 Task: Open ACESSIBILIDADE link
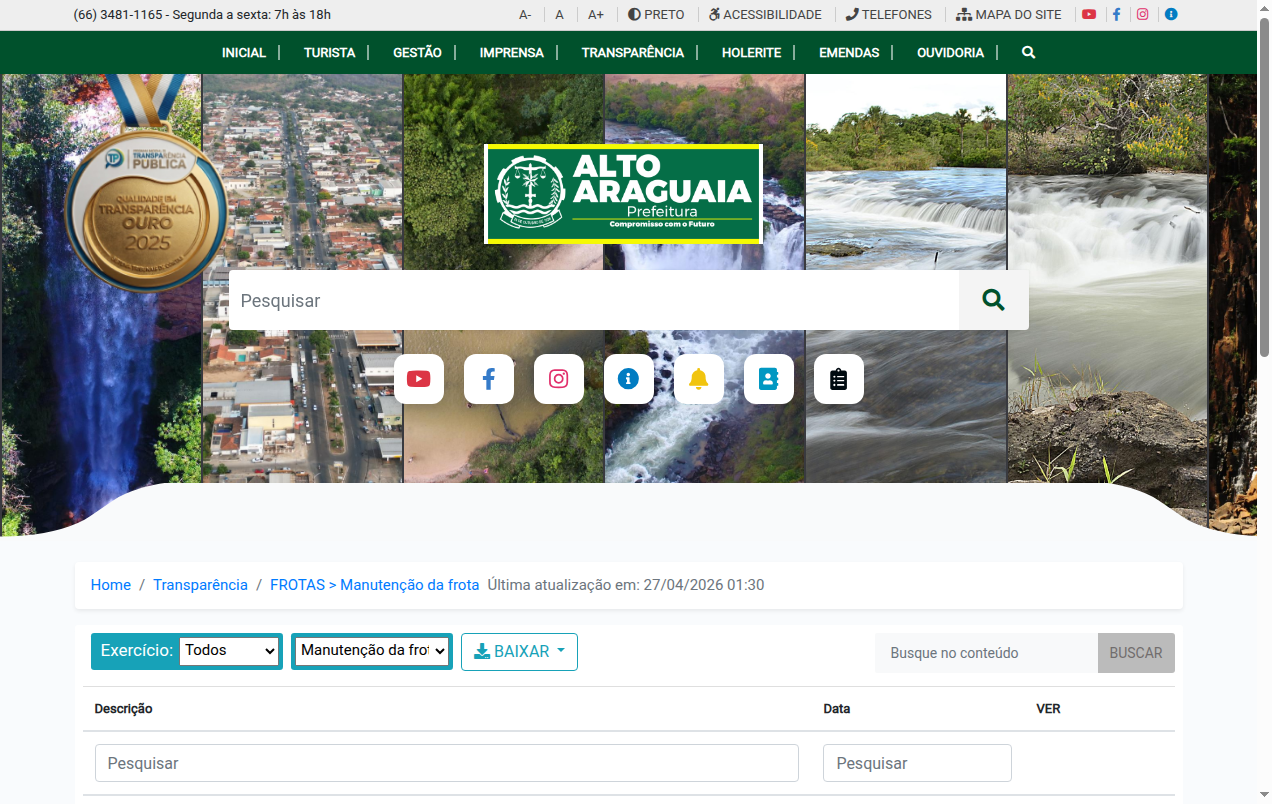click(765, 15)
